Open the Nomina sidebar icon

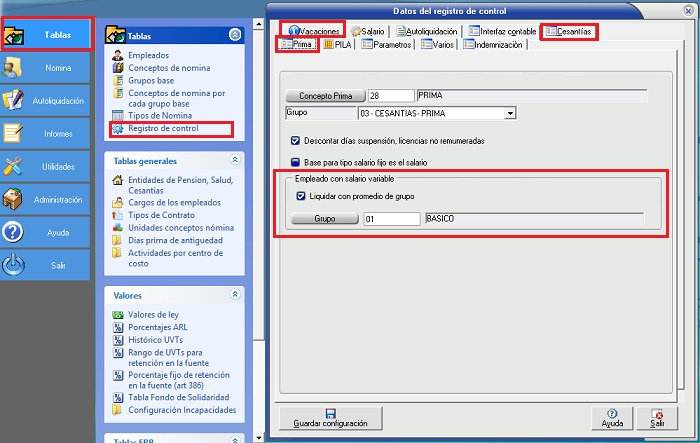click(x=14, y=68)
